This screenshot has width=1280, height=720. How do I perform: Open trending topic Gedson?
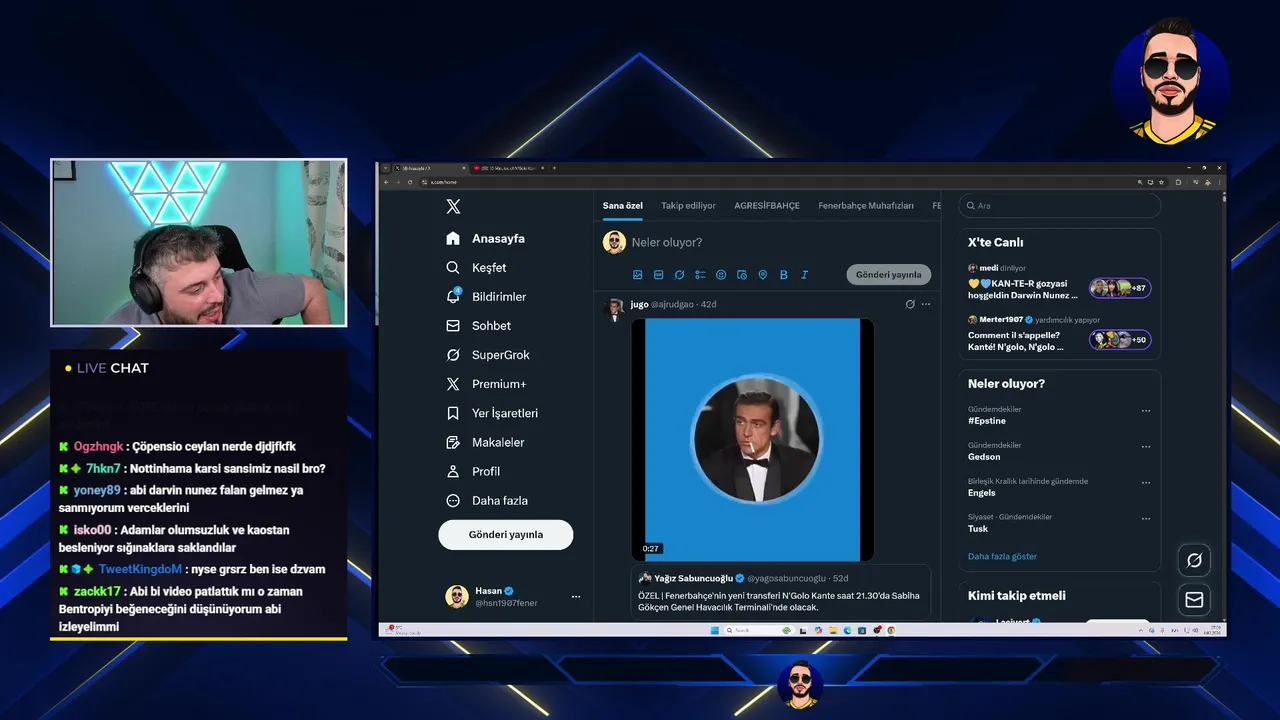(x=984, y=456)
